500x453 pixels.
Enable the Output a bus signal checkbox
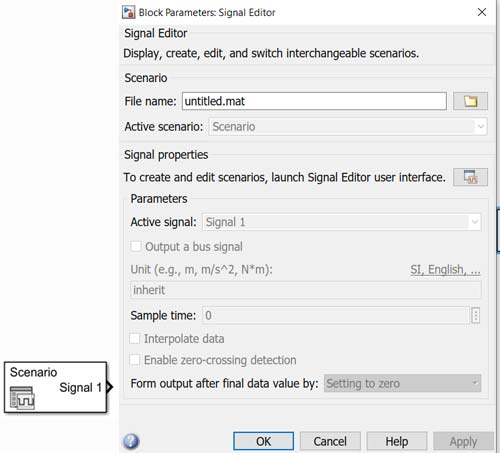tap(136, 247)
